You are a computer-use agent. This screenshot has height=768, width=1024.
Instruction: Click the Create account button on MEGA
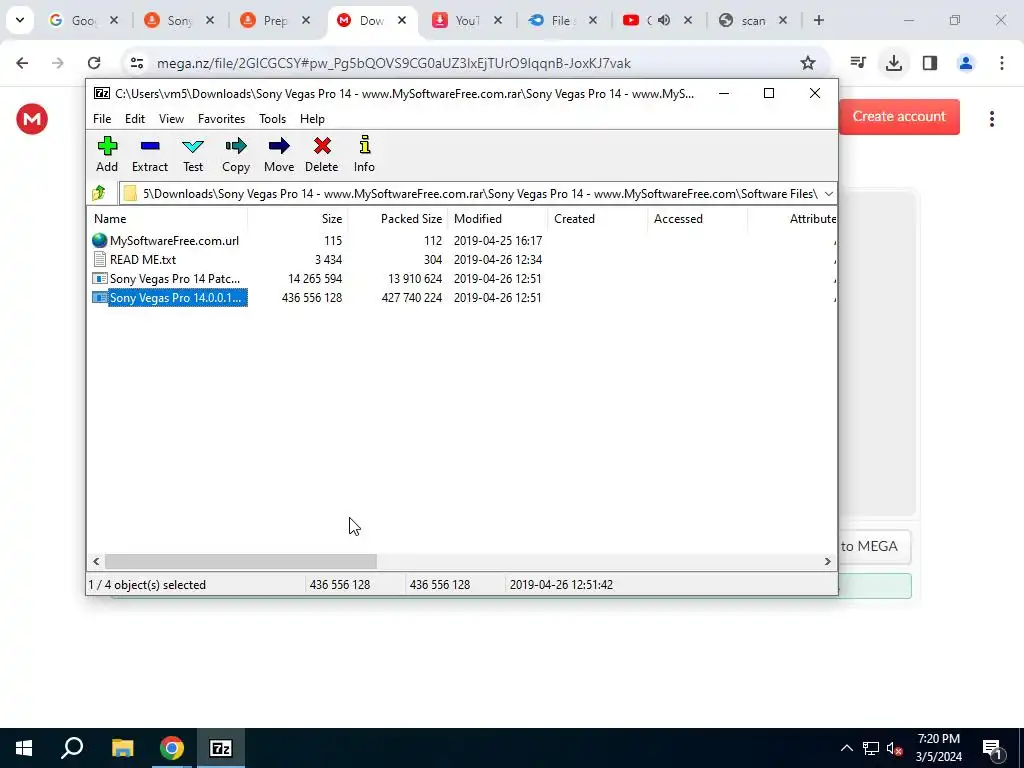[x=899, y=117]
